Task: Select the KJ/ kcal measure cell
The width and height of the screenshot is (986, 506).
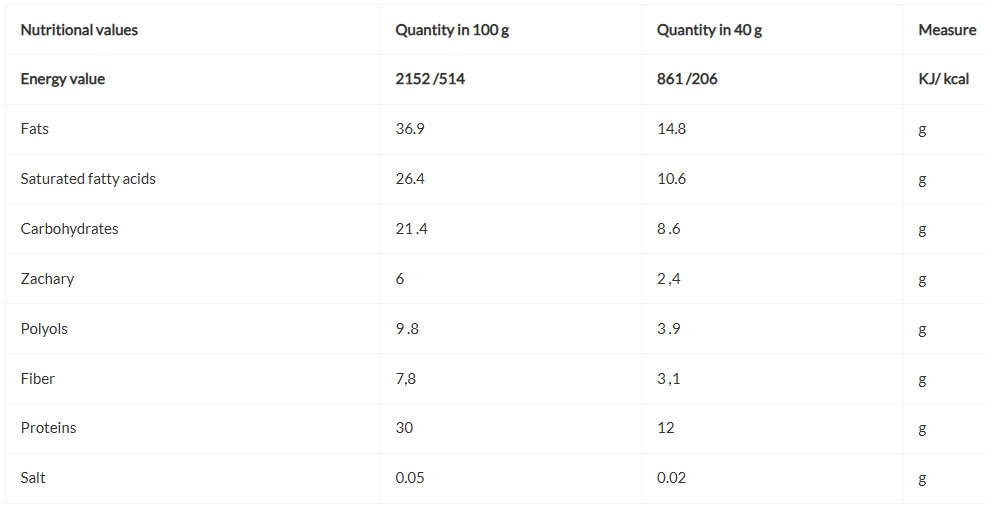Action: [943, 79]
